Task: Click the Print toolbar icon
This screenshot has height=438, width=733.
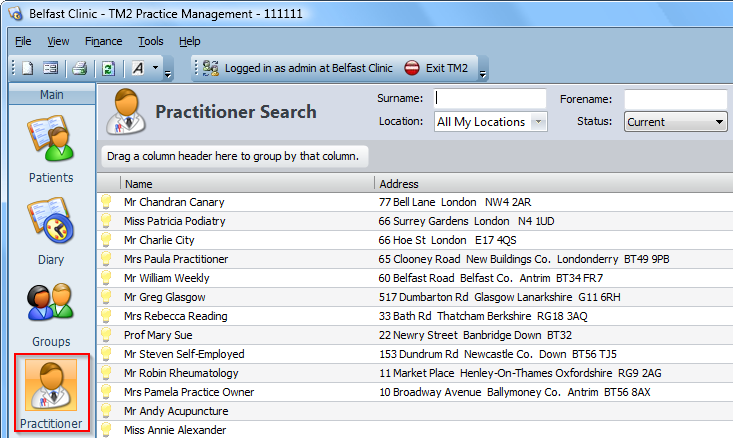Action: click(79, 68)
